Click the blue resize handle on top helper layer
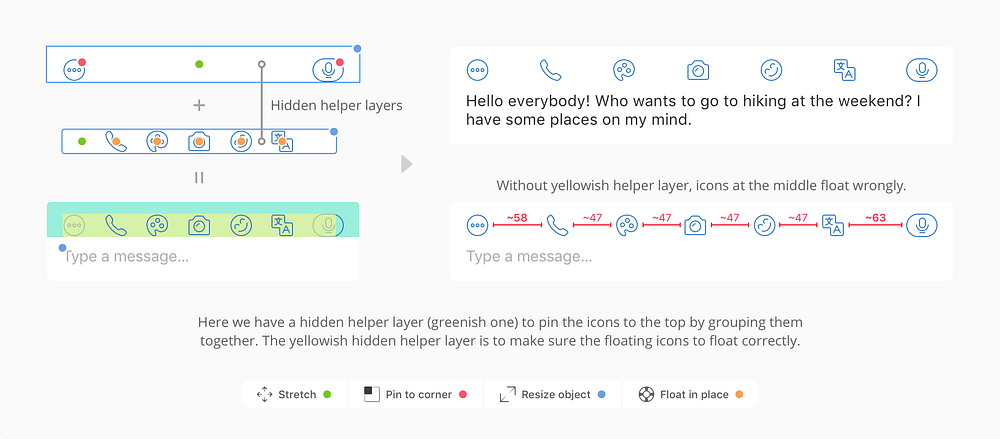Viewport: 1000px width, 439px height. [x=357, y=48]
